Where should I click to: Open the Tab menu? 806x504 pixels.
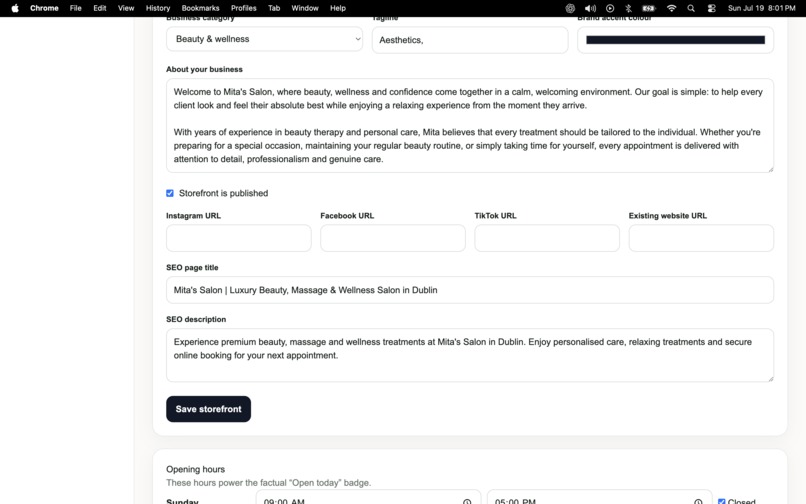[274, 8]
